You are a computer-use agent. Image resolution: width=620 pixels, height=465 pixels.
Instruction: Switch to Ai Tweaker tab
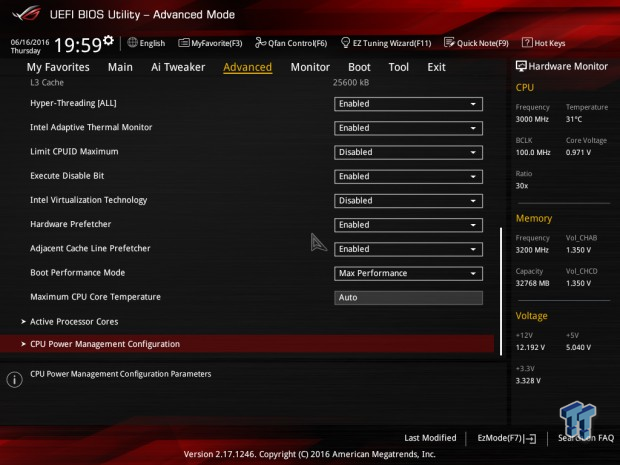pos(178,67)
